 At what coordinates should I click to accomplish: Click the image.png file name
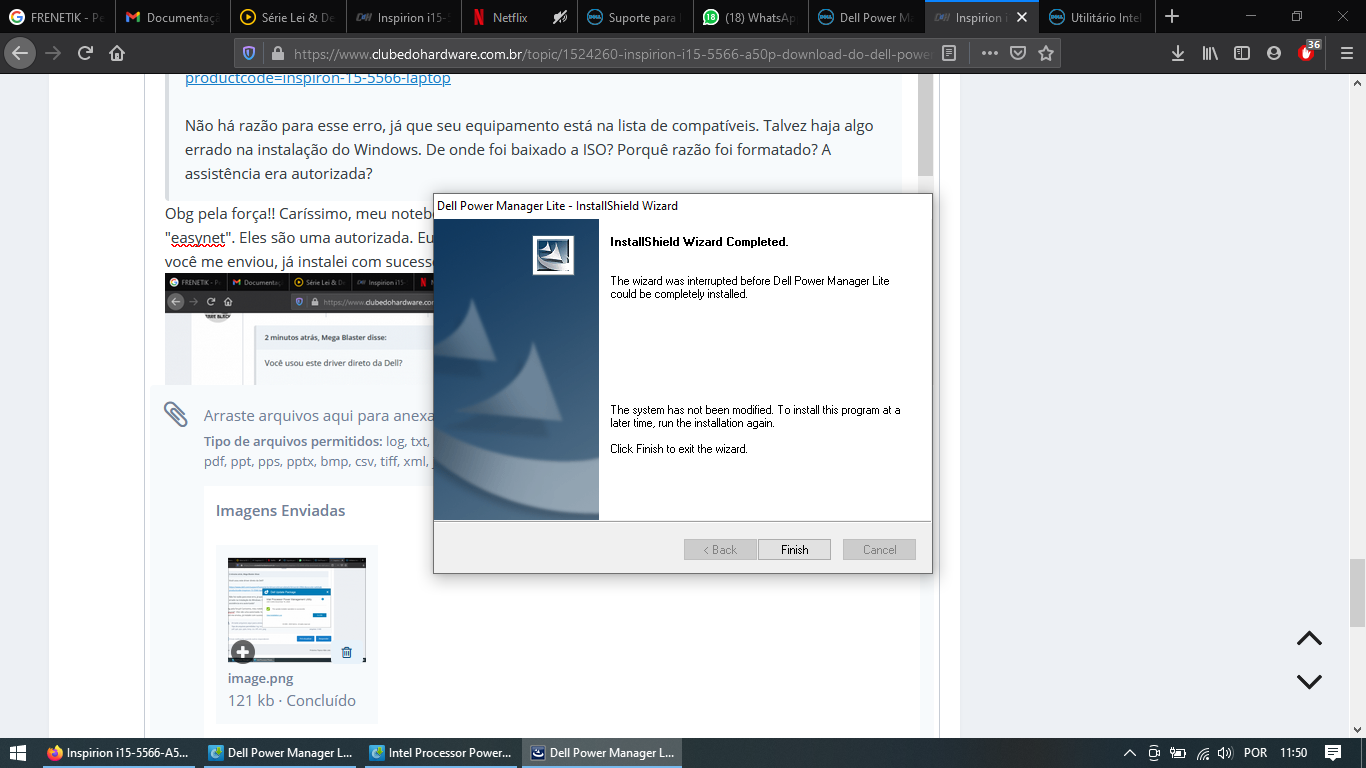261,678
